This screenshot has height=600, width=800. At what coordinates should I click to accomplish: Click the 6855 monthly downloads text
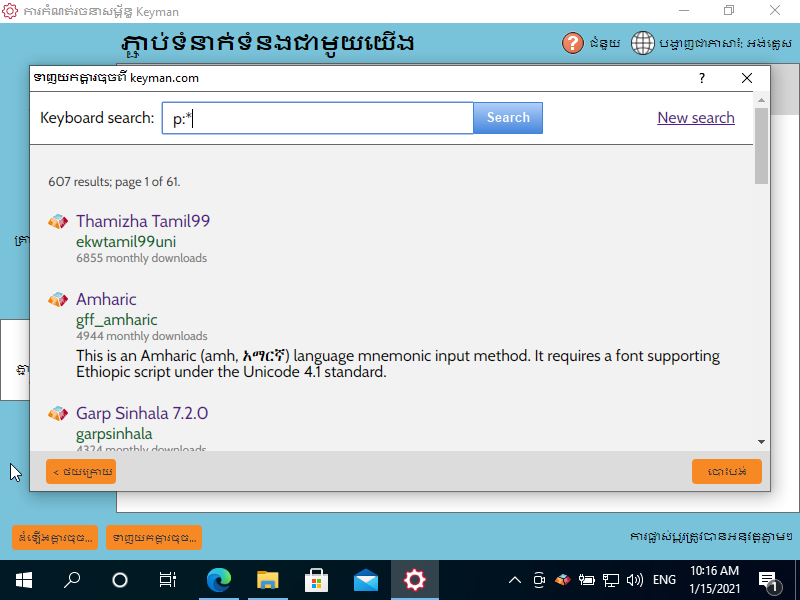141,258
